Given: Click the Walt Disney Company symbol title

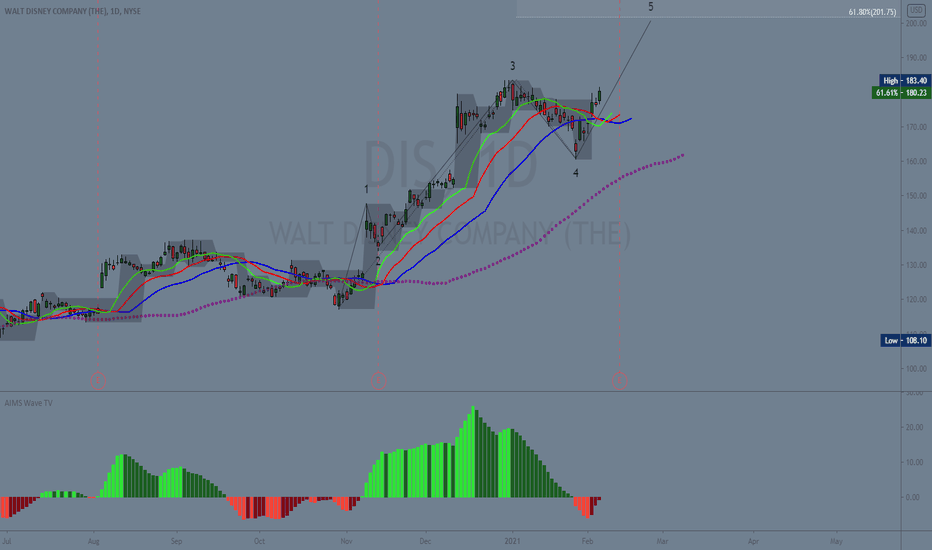Looking at the screenshot, I should point(73,11).
